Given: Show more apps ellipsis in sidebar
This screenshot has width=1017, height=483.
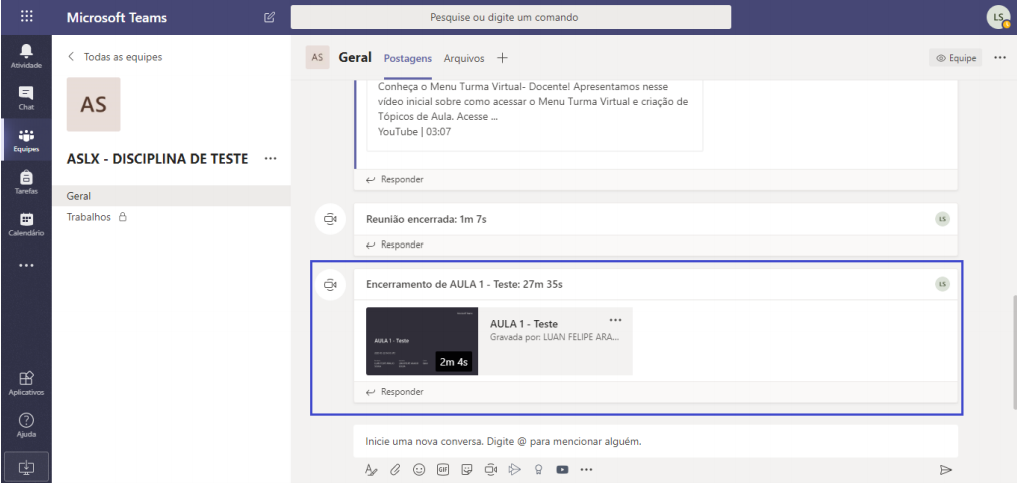Looking at the screenshot, I should [x=26, y=266].
